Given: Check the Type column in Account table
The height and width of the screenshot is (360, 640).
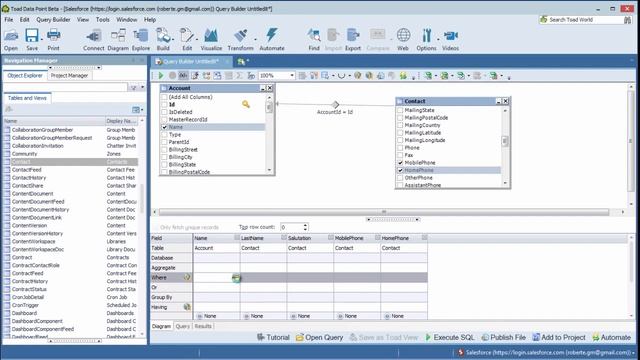Looking at the screenshot, I should (164, 134).
